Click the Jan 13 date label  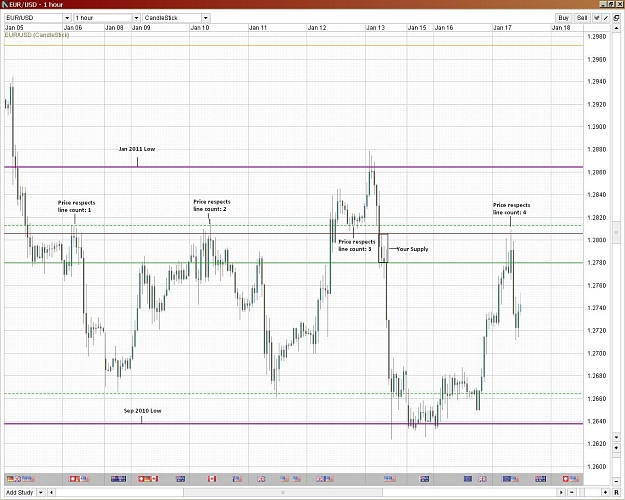375,28
